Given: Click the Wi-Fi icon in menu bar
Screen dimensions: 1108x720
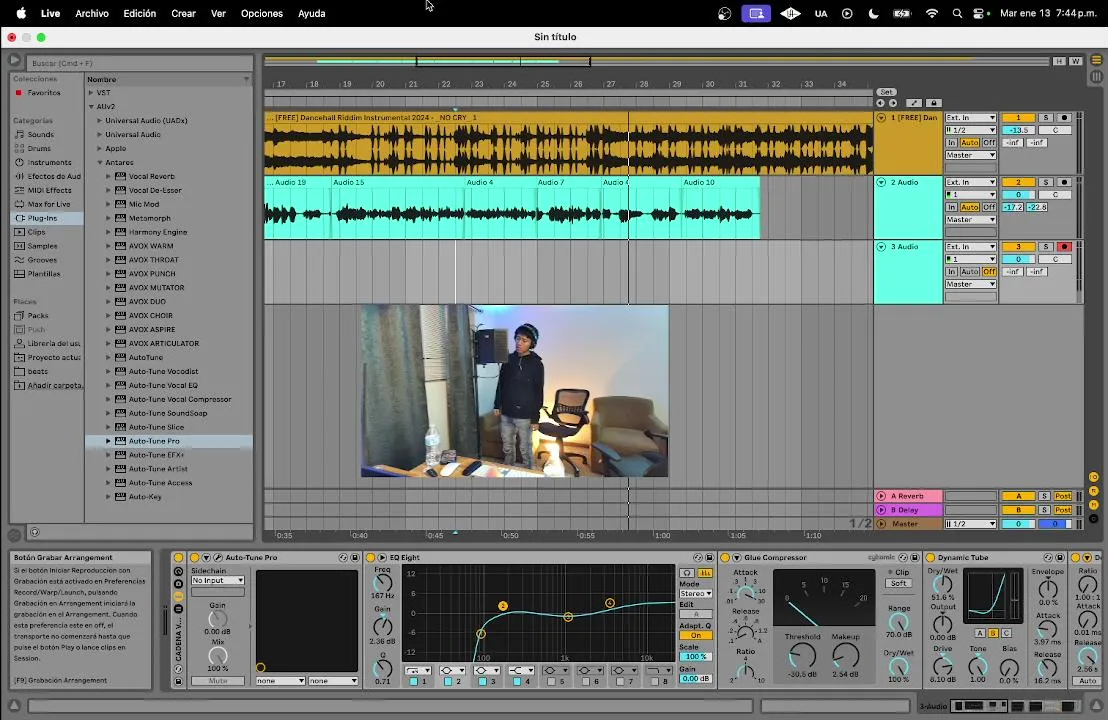Looking at the screenshot, I should tap(932, 13).
